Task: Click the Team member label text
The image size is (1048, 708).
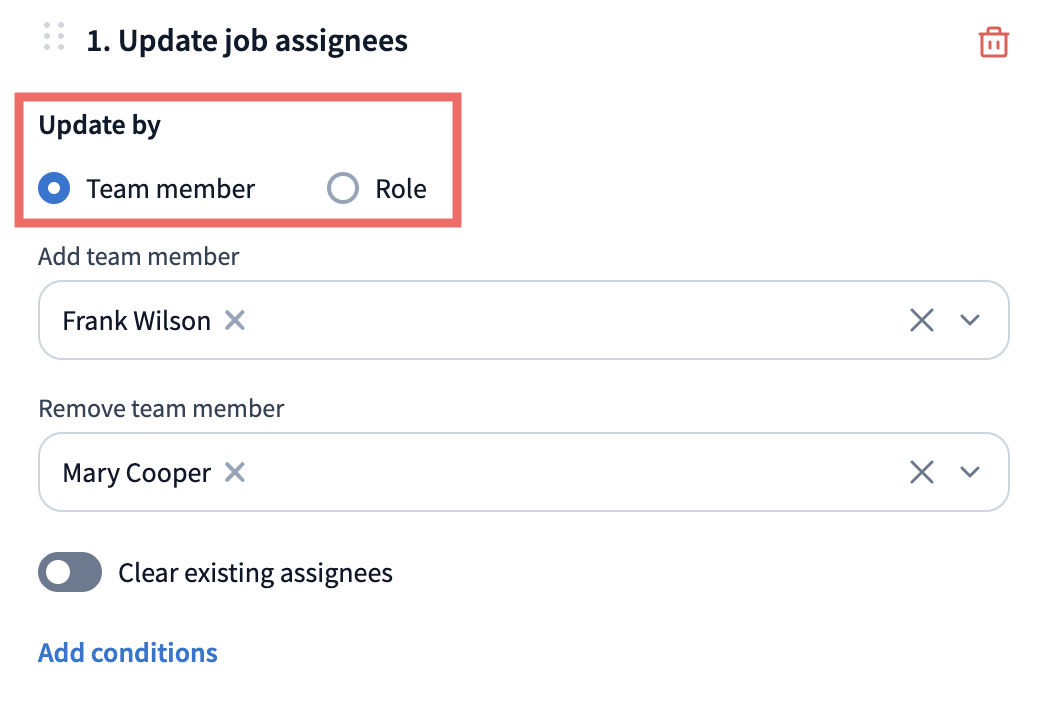Action: click(170, 189)
